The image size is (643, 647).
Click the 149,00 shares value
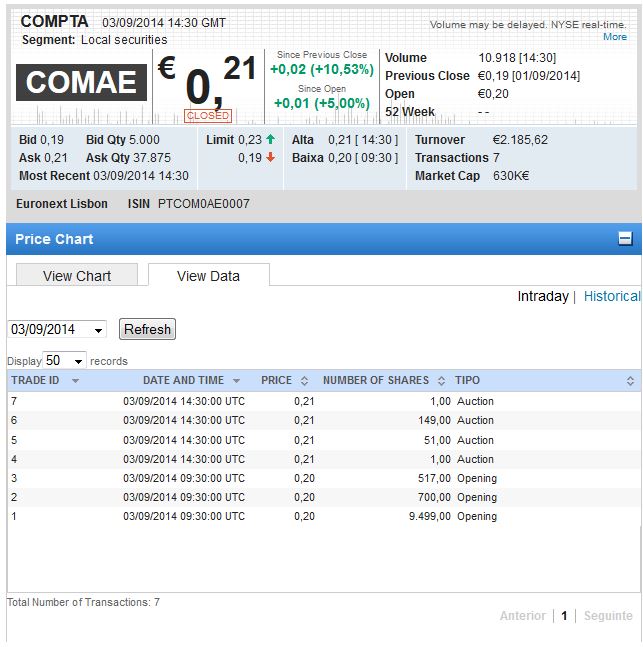[x=434, y=420]
